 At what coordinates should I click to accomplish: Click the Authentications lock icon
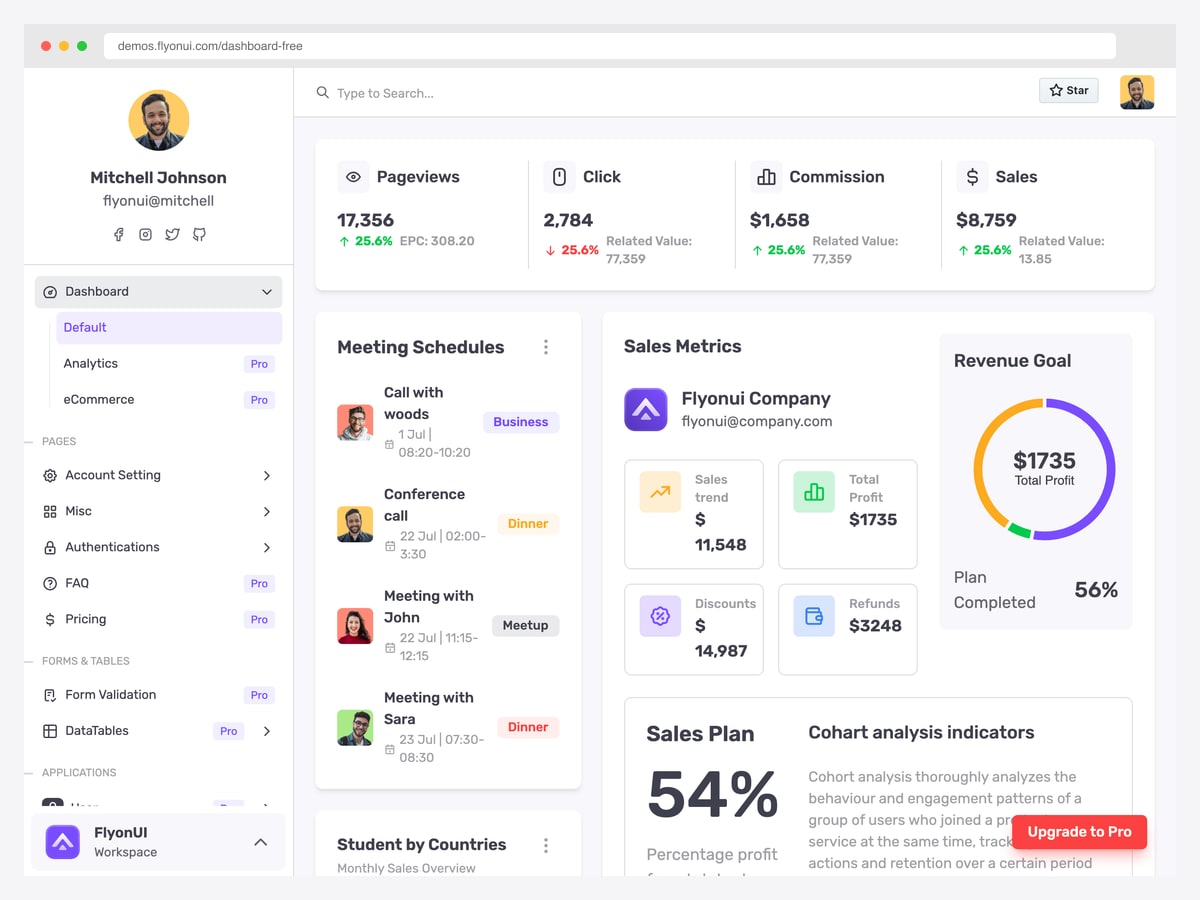50,548
